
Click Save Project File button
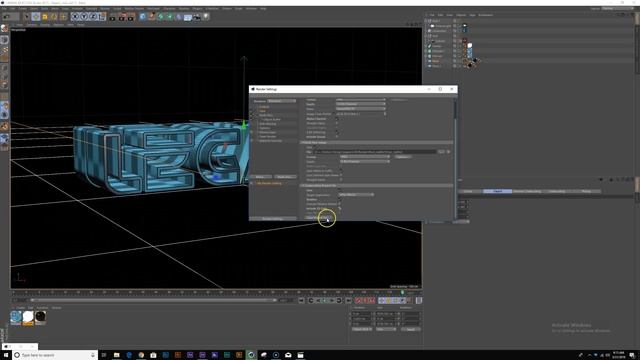tap(319, 218)
